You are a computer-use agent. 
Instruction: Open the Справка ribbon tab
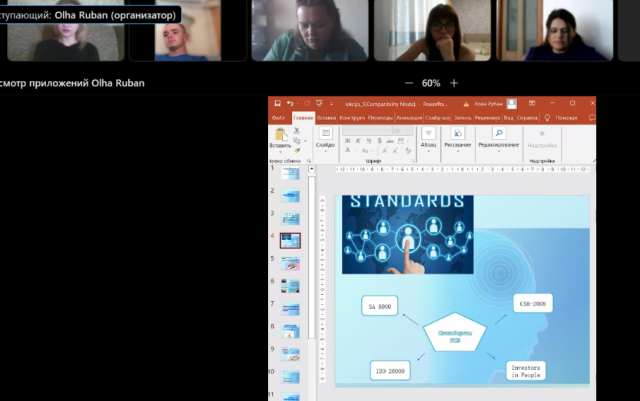click(x=527, y=118)
